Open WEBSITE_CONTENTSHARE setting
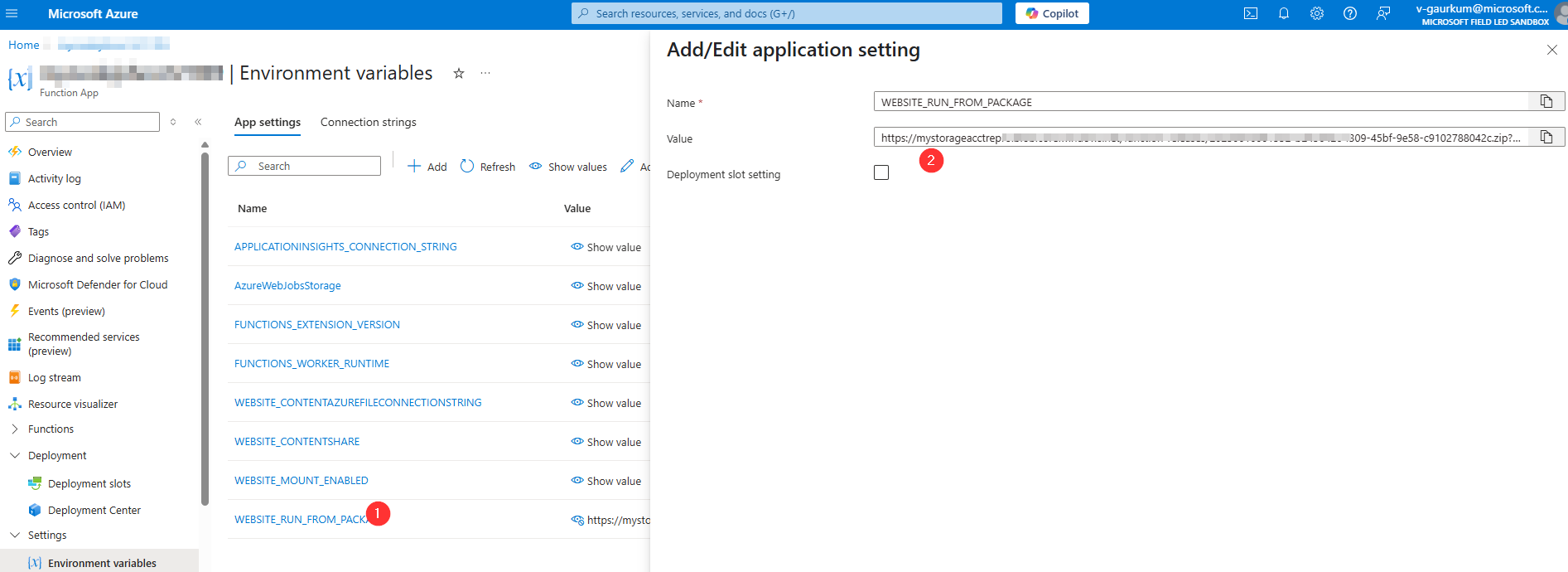This screenshot has height=572, width=1568. click(297, 441)
